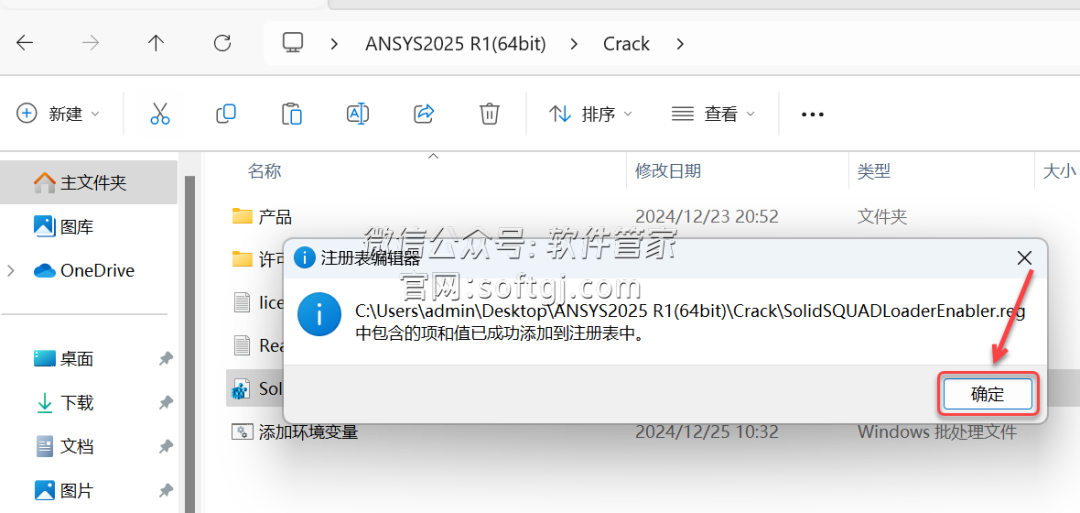Open the 排序 sort dropdown
The height and width of the screenshot is (513, 1080).
coord(590,114)
